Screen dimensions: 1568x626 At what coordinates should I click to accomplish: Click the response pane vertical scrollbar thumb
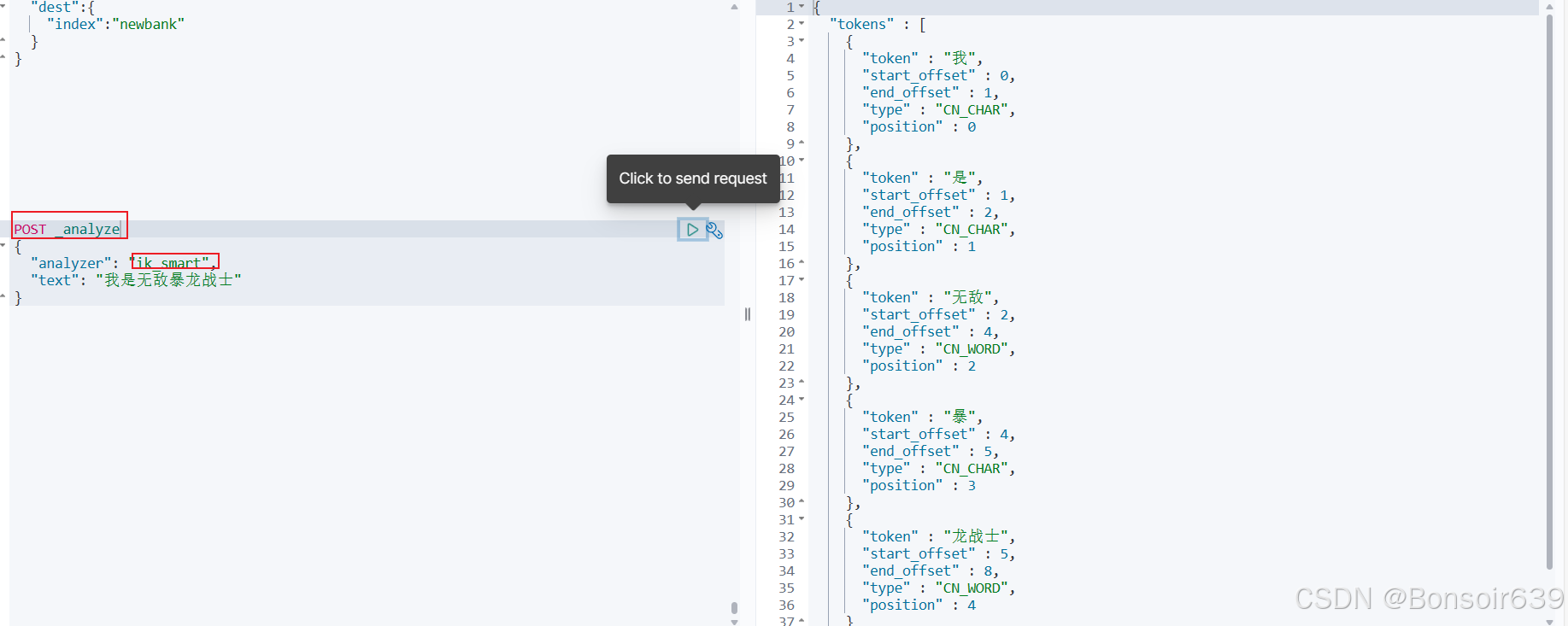pyautogui.click(x=1550, y=291)
